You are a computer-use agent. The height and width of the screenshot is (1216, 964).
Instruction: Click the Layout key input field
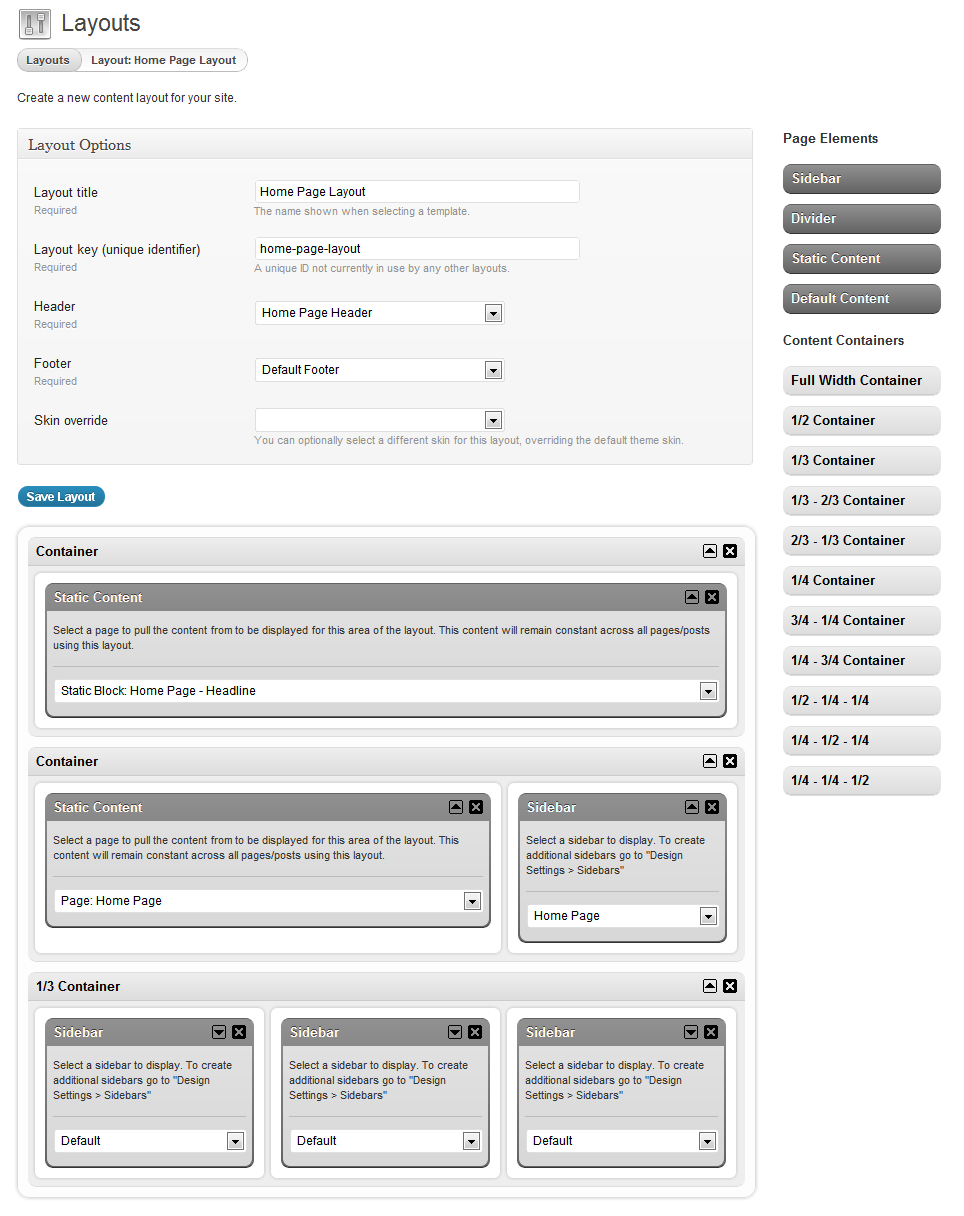click(417, 249)
